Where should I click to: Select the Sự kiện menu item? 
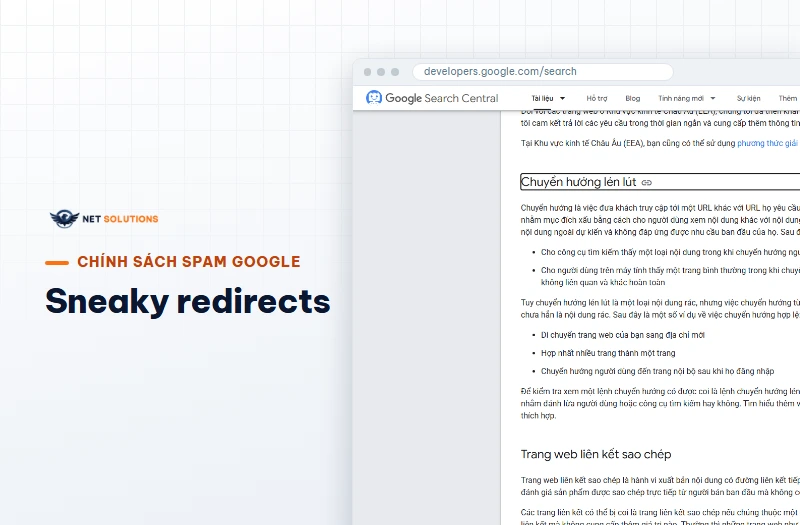coord(748,98)
